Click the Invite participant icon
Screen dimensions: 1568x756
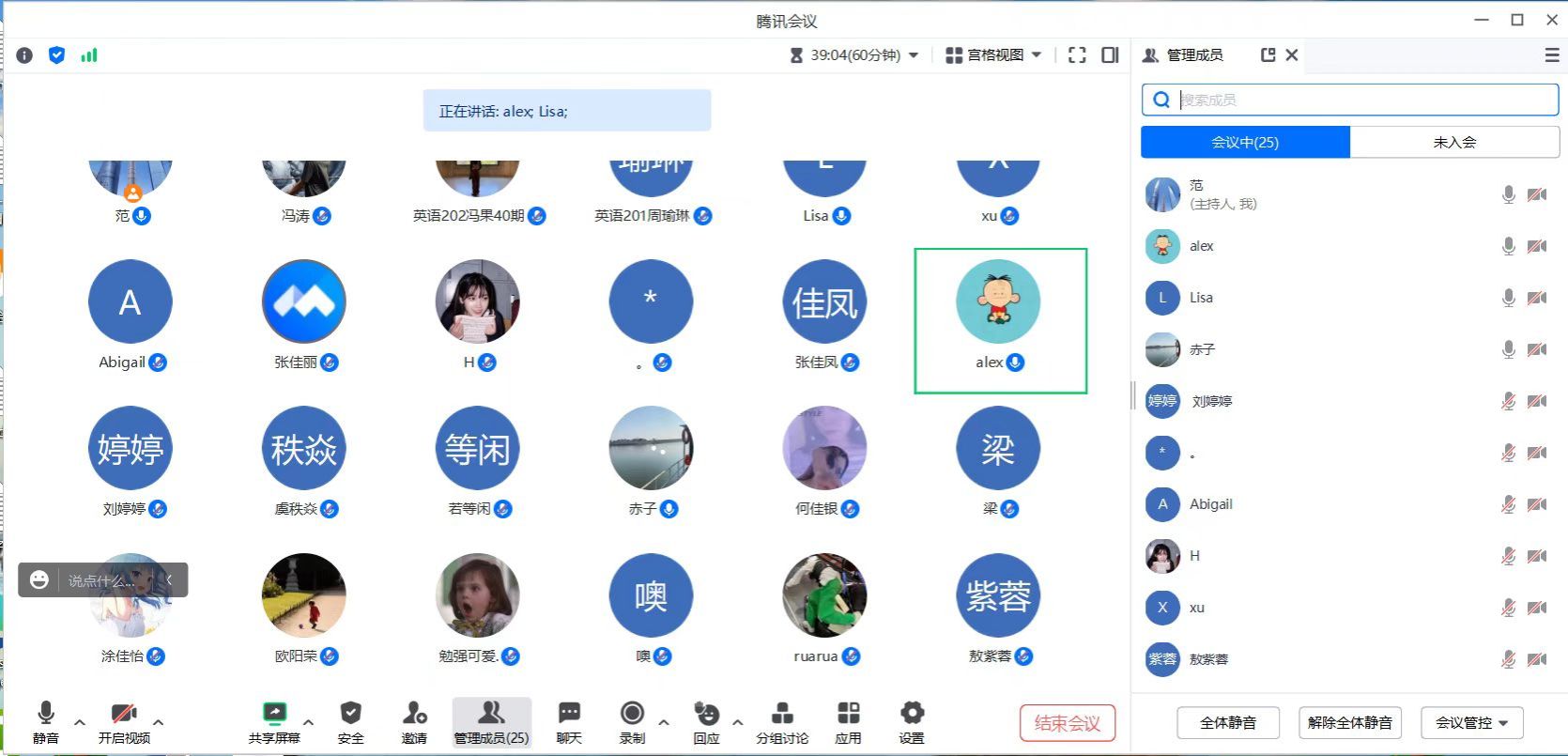tap(414, 721)
